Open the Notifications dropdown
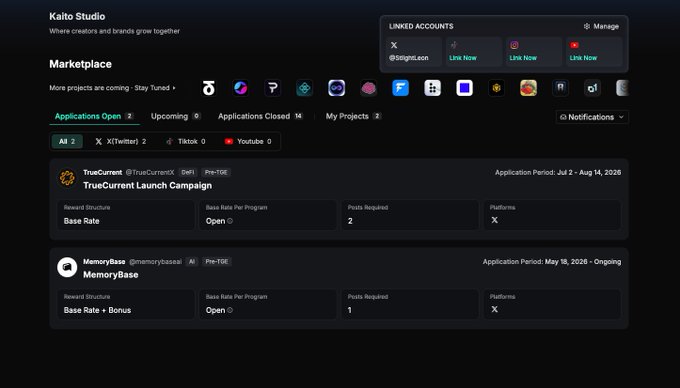 (x=592, y=117)
